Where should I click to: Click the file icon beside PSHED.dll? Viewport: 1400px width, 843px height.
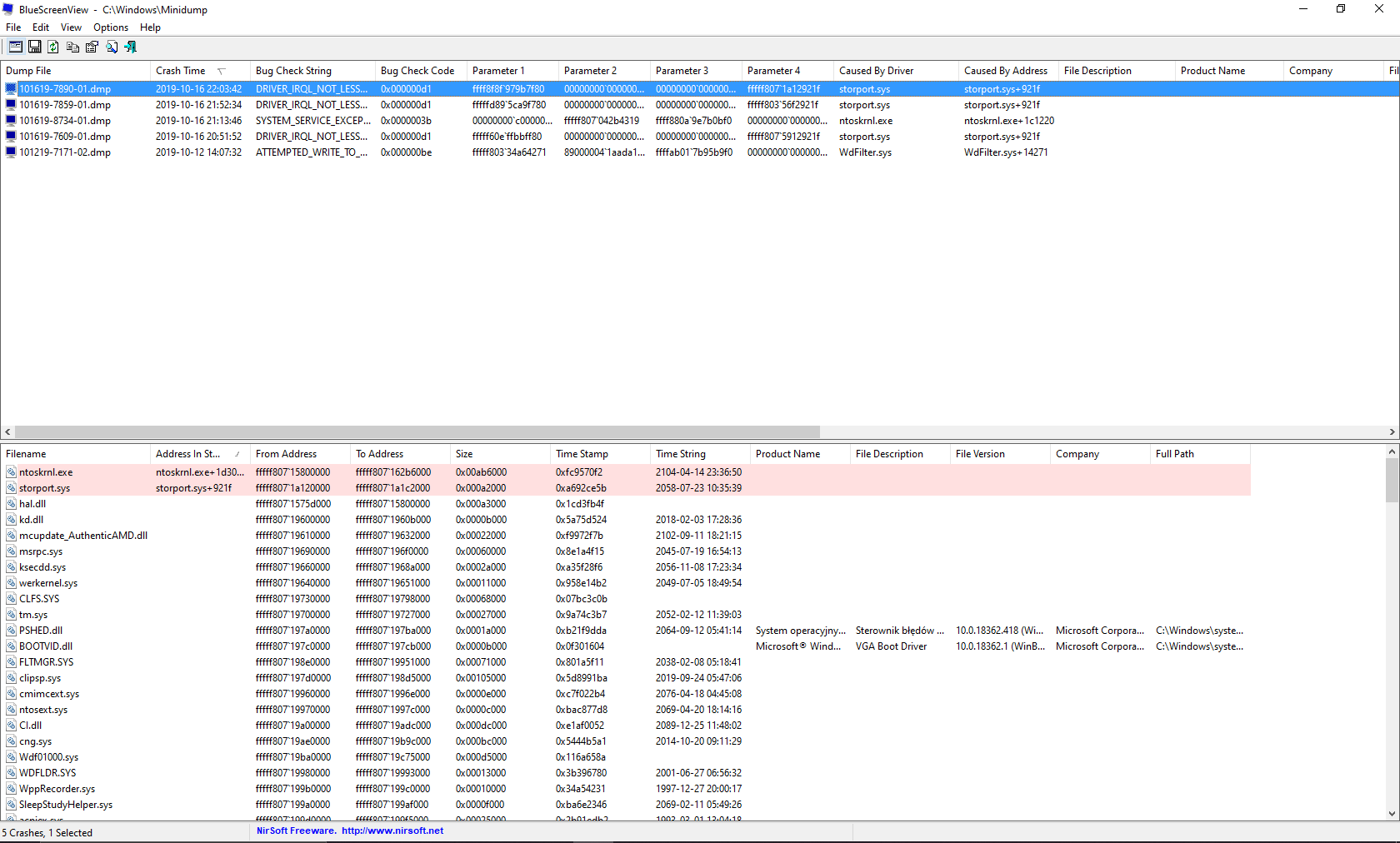(x=12, y=631)
